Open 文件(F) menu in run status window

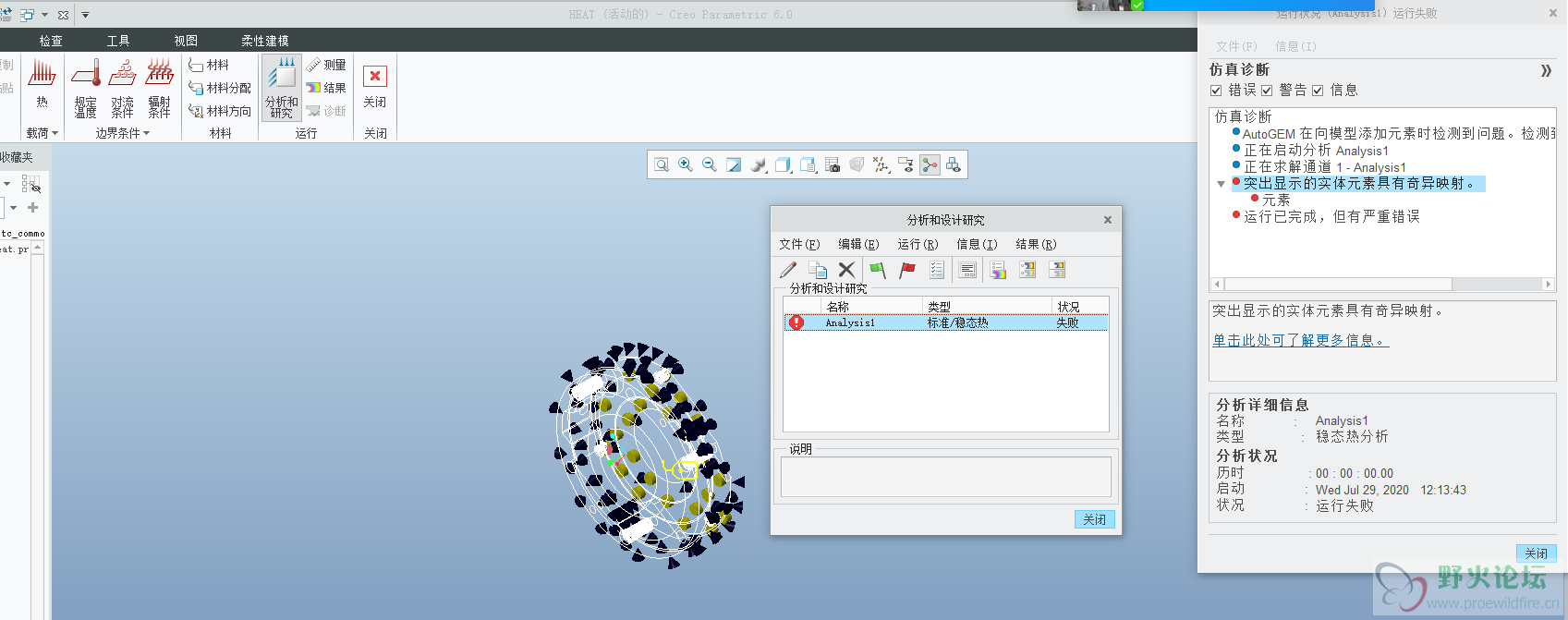(x=1236, y=46)
